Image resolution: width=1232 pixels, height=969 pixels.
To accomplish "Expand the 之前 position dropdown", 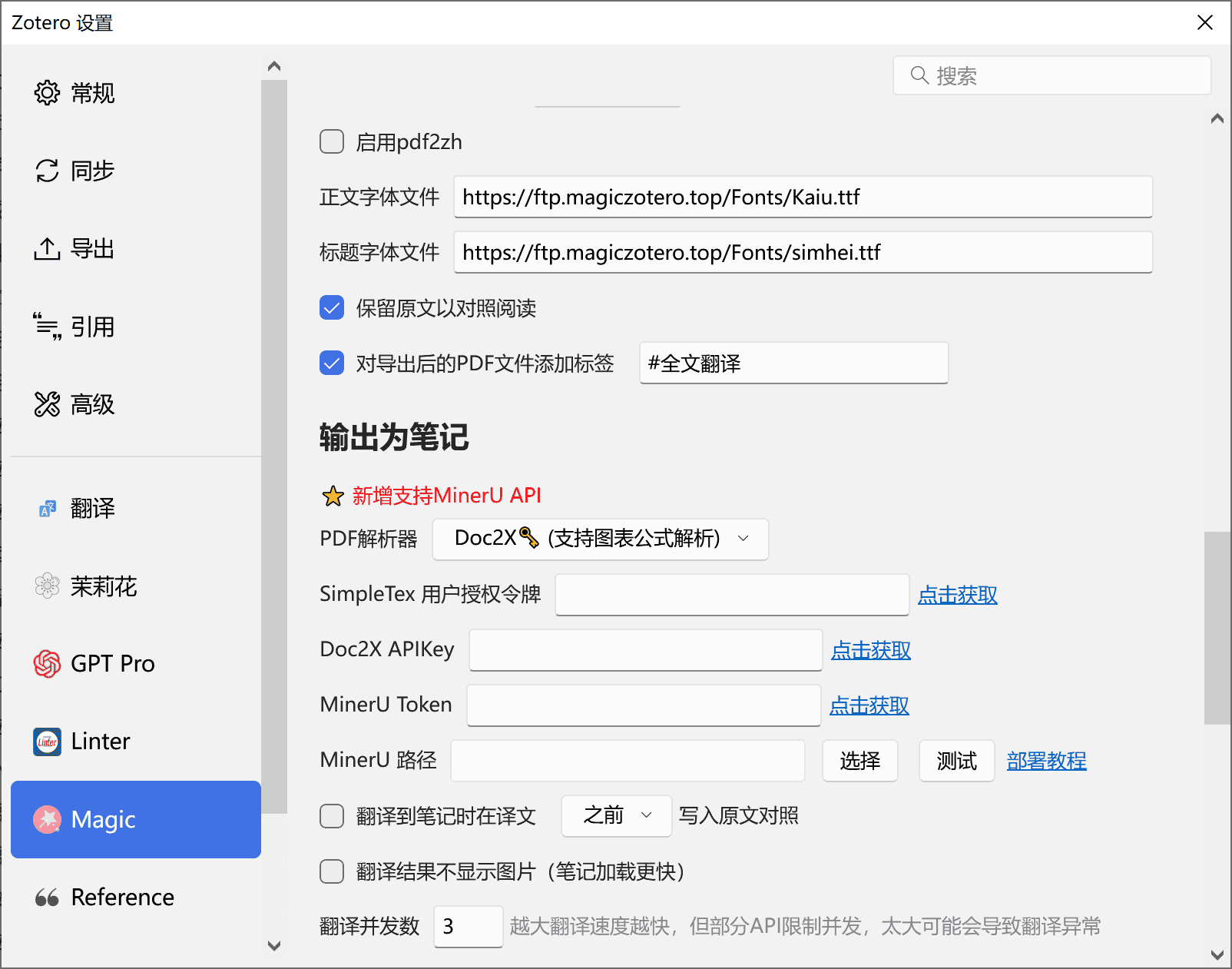I will point(616,815).
